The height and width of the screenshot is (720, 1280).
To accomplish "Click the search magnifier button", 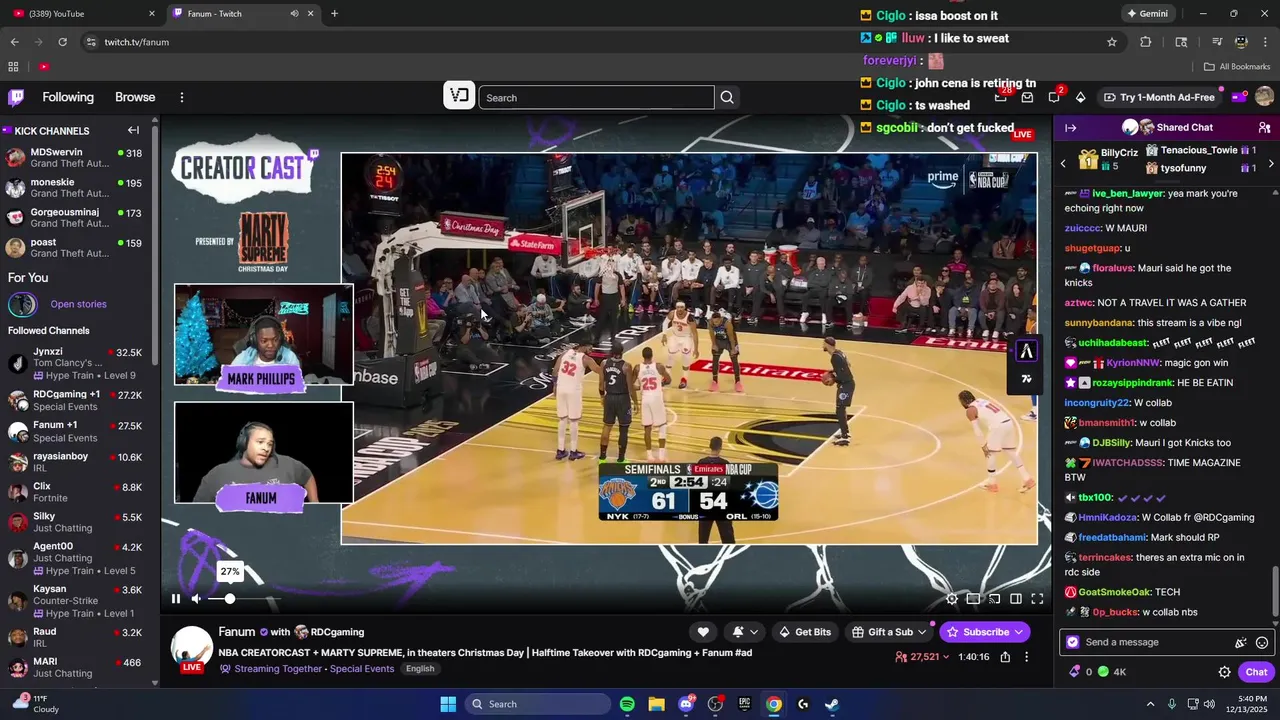I will 727,97.
